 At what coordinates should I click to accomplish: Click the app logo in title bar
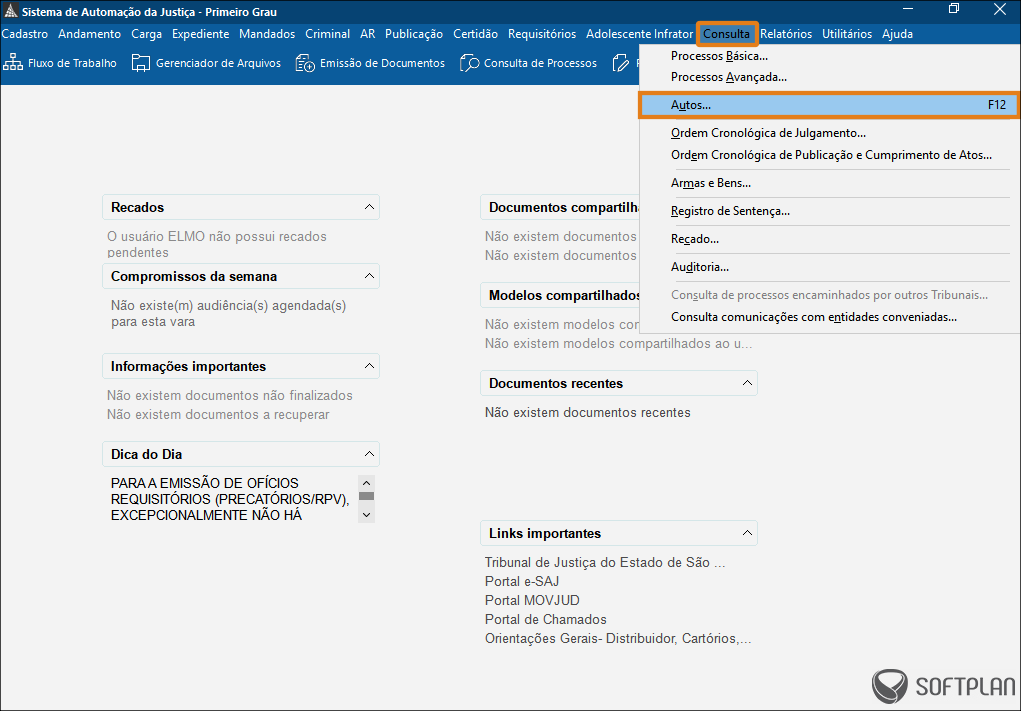(10, 12)
